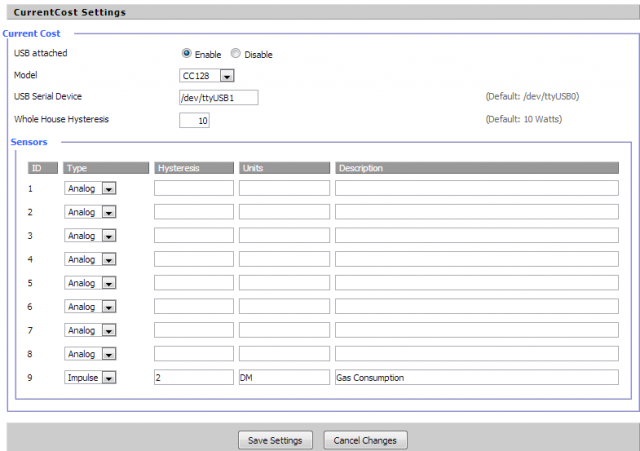Click the Description field for sensor 8

(477, 354)
